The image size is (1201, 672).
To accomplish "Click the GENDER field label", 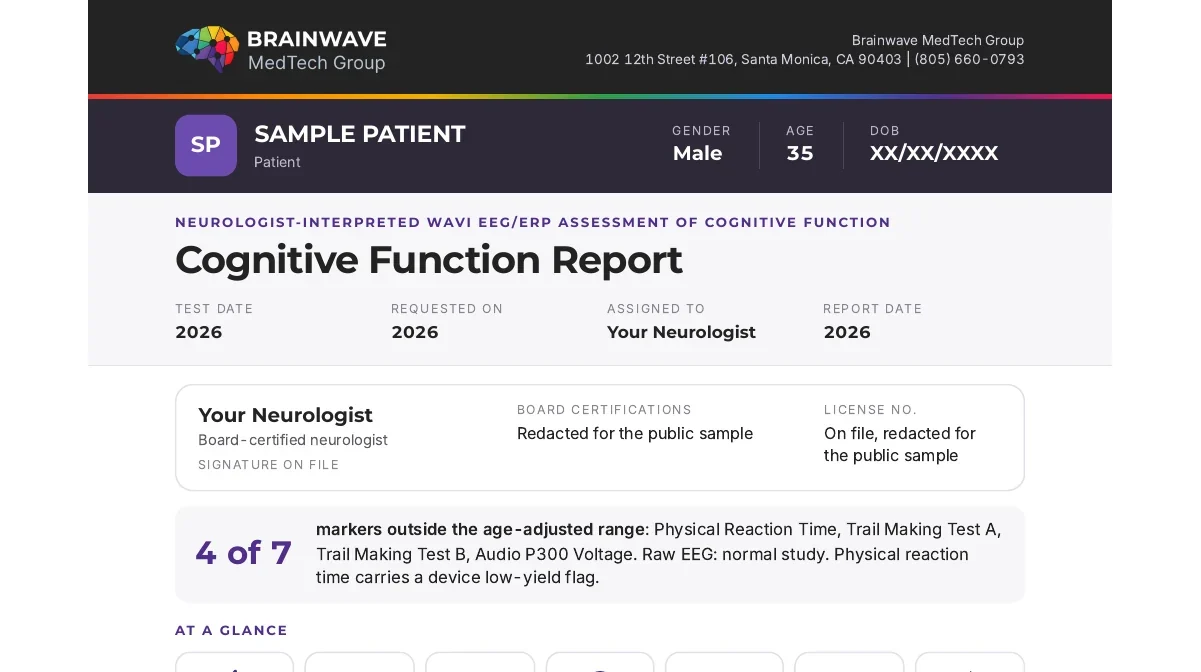I will coord(701,131).
